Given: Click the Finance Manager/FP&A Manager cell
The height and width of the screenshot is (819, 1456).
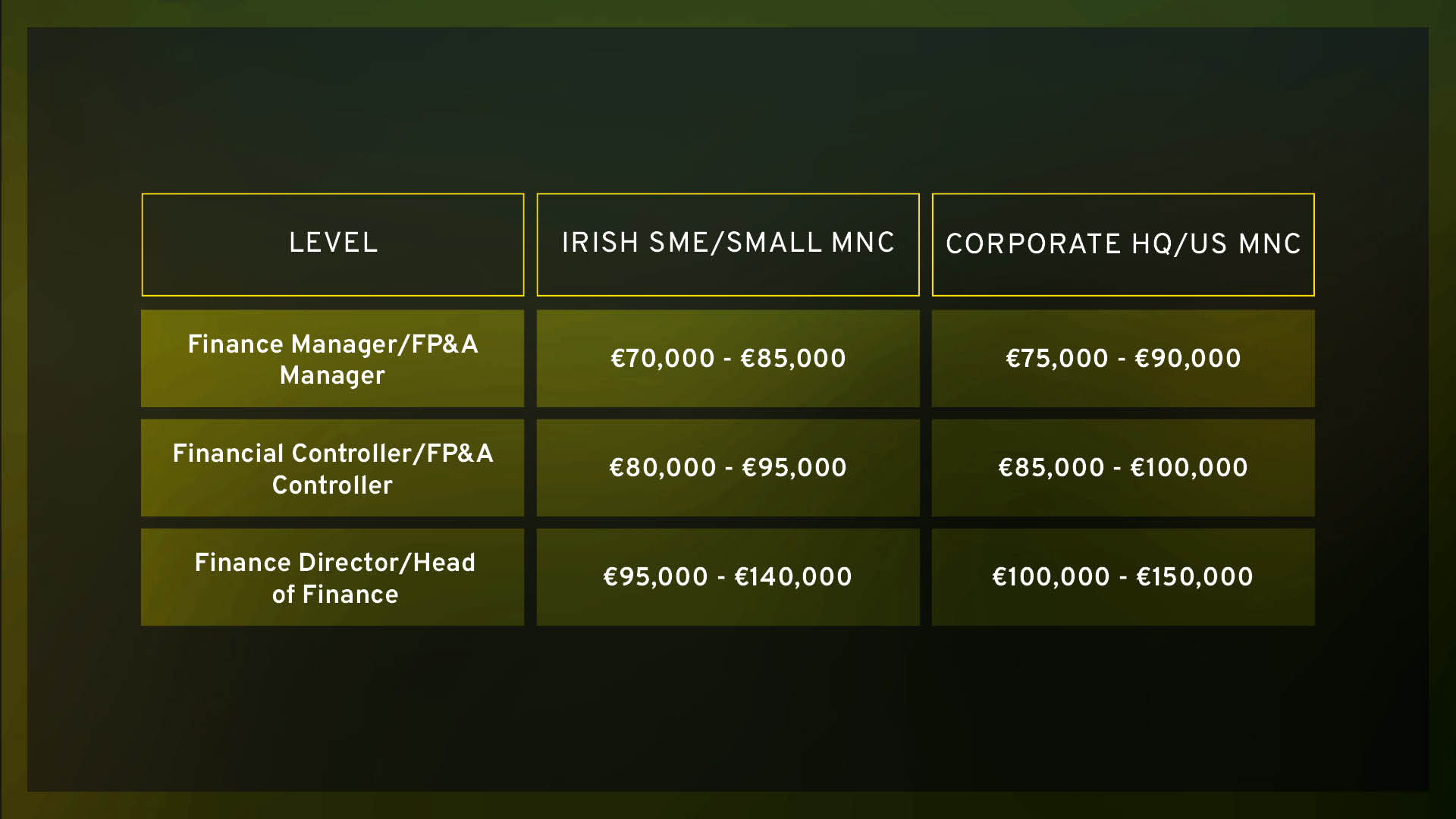Looking at the screenshot, I should coord(332,359).
